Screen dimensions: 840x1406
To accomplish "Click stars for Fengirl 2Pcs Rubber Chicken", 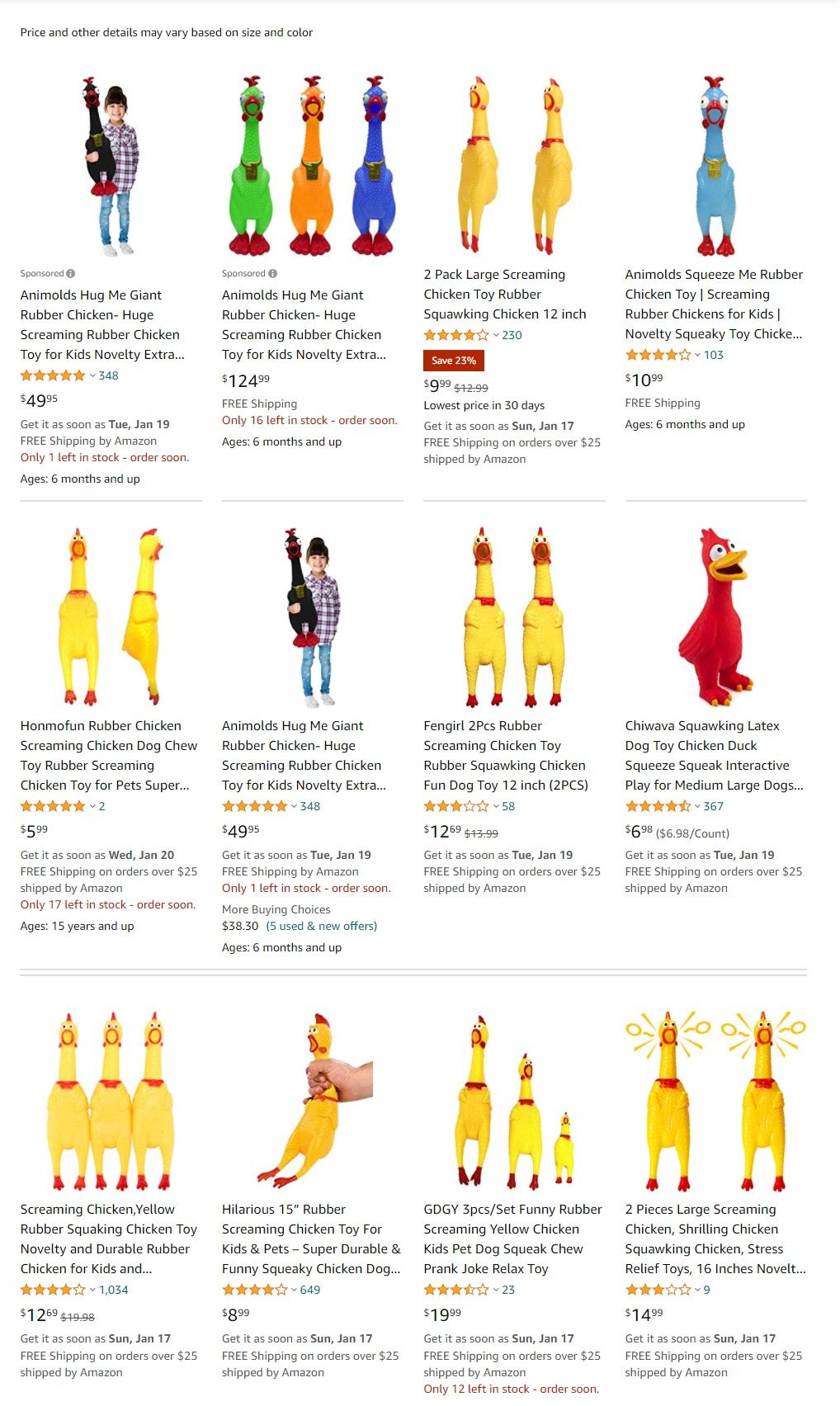I will click(456, 806).
